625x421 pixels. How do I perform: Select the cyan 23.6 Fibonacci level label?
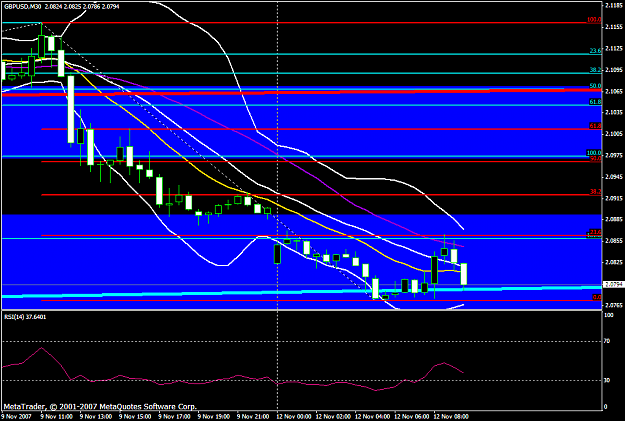pos(596,51)
